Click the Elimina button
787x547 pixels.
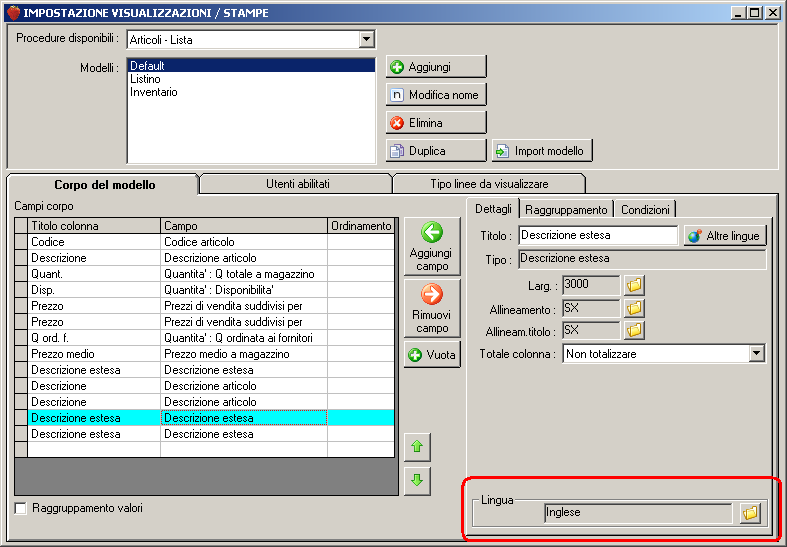(x=436, y=123)
